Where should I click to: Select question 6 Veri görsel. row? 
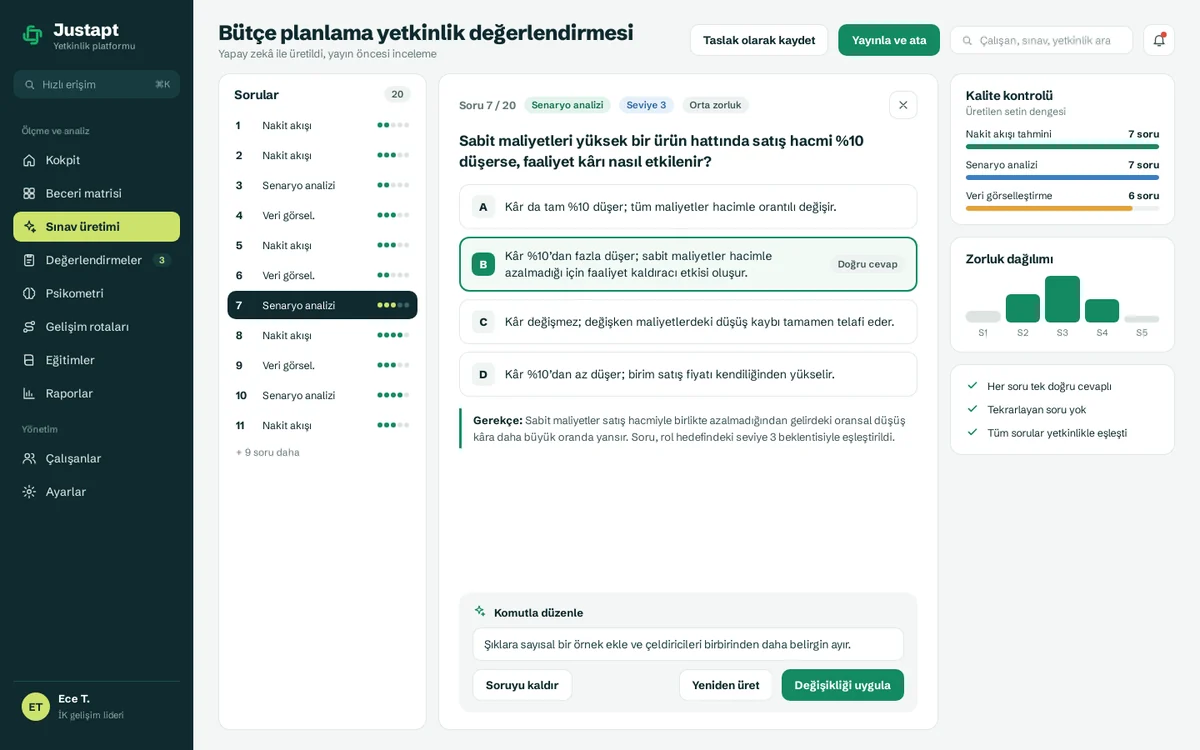pyautogui.click(x=322, y=275)
